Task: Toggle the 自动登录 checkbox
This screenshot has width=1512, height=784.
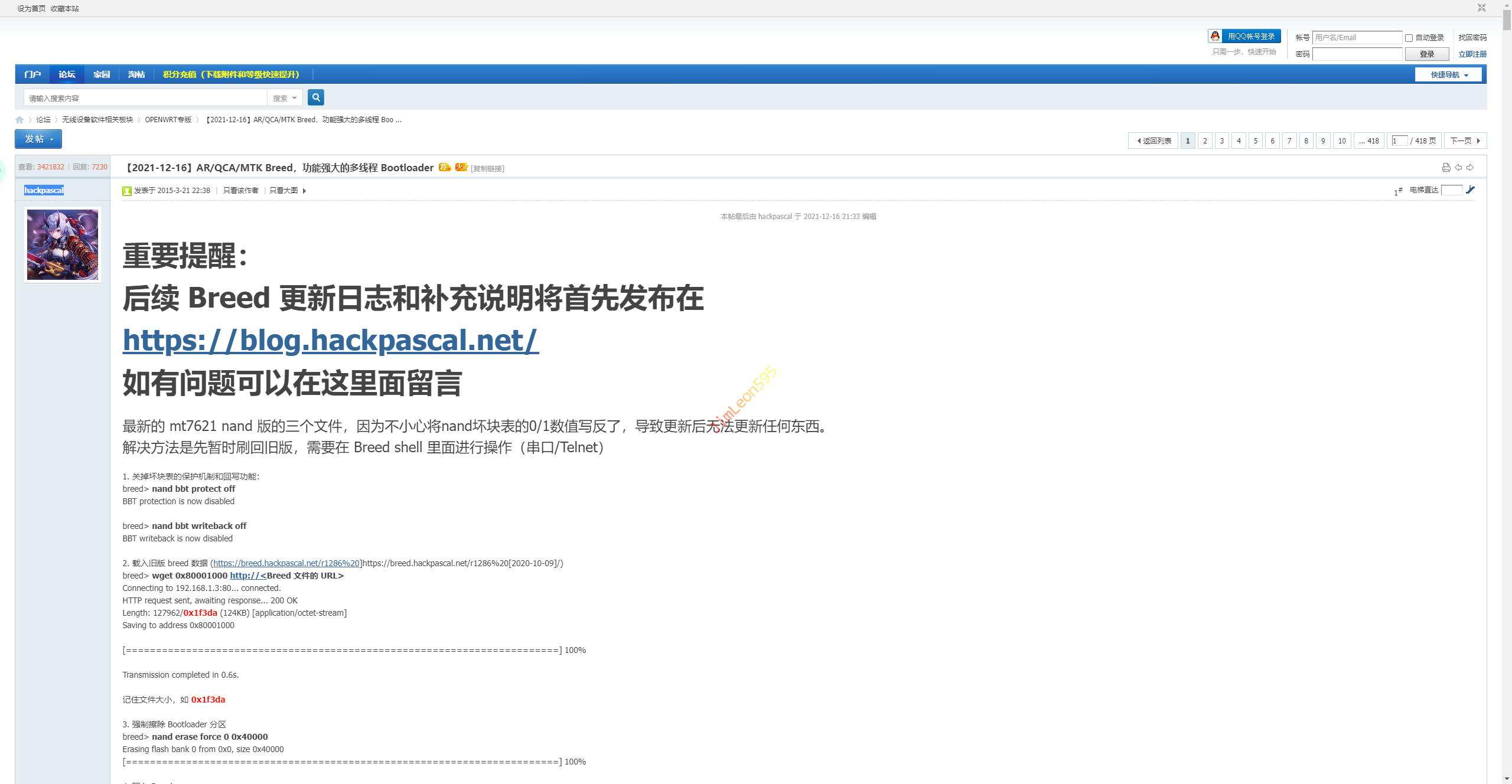Action: (1409, 38)
